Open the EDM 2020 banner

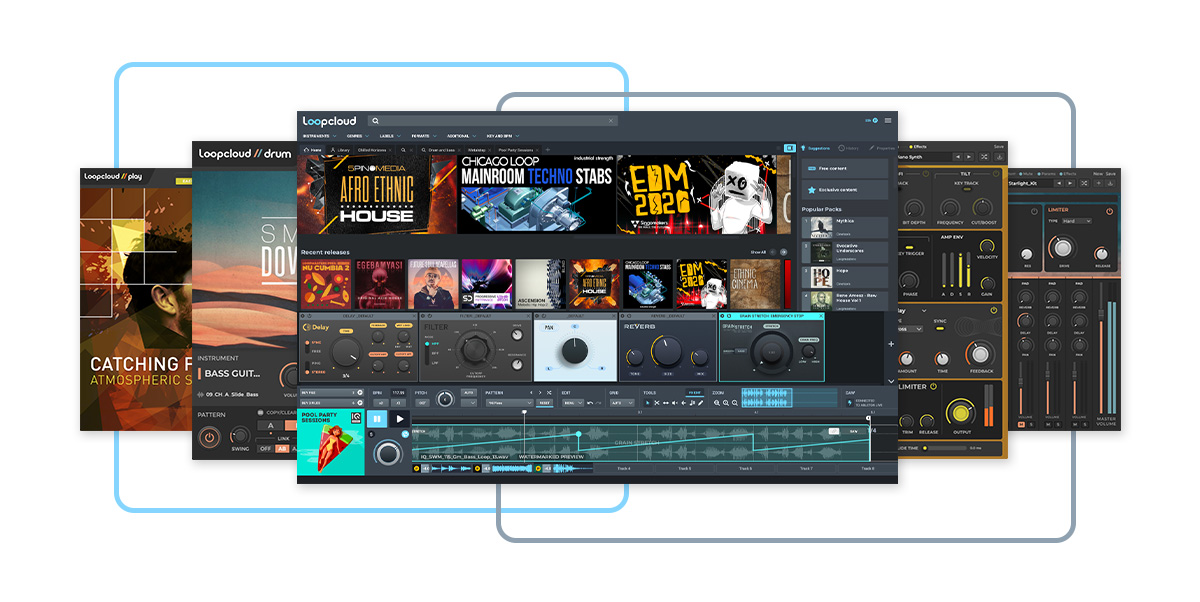(x=696, y=194)
